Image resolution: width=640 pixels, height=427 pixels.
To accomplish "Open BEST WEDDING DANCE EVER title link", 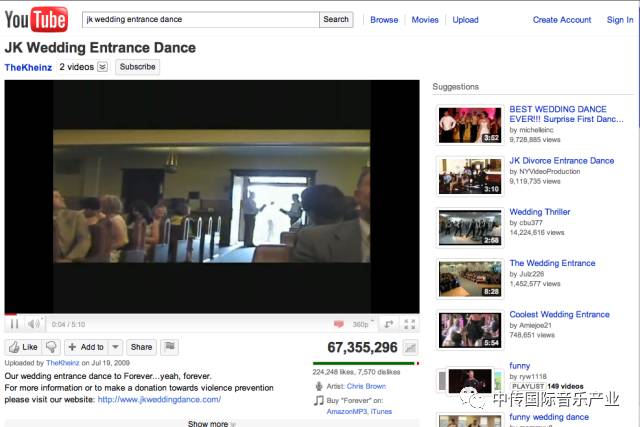I will click(566, 114).
